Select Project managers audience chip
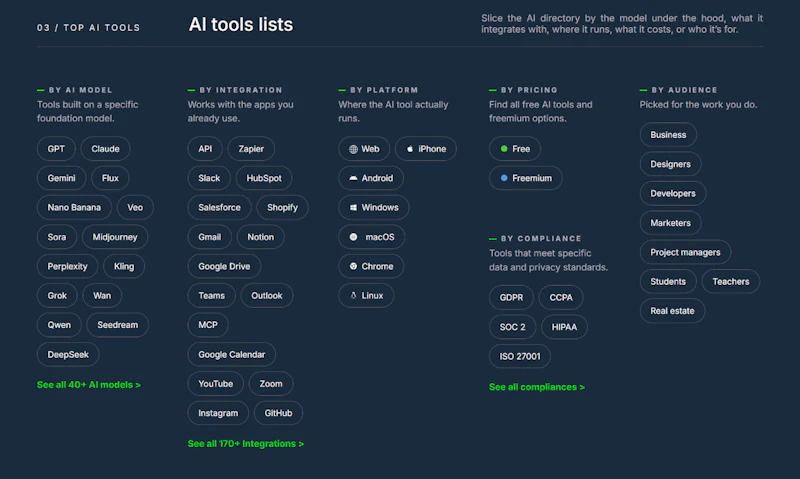The height and width of the screenshot is (479, 800). point(685,253)
